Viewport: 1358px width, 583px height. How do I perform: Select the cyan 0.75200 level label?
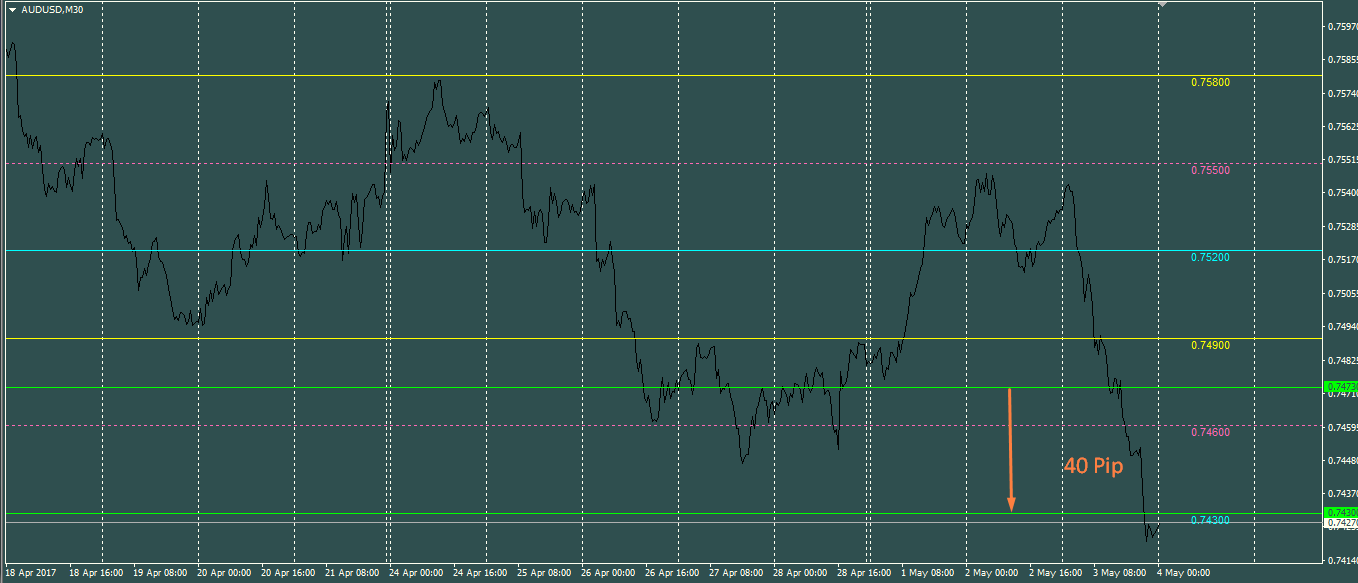[1210, 258]
